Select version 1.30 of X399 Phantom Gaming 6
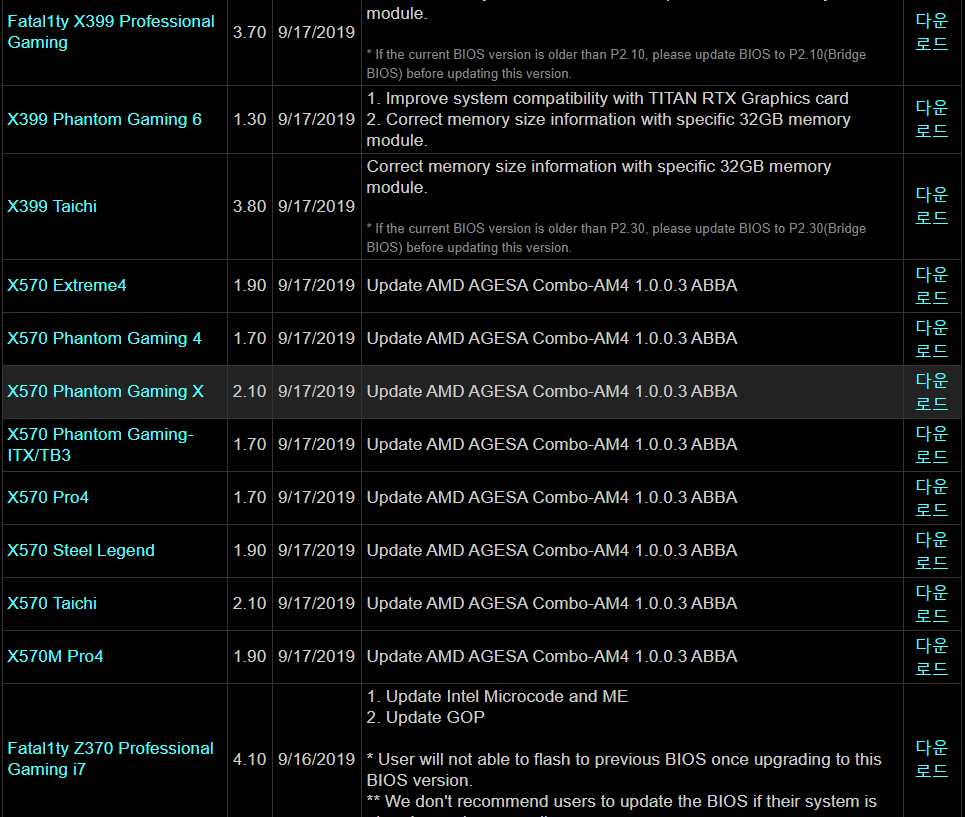This screenshot has width=965, height=817. [249, 119]
